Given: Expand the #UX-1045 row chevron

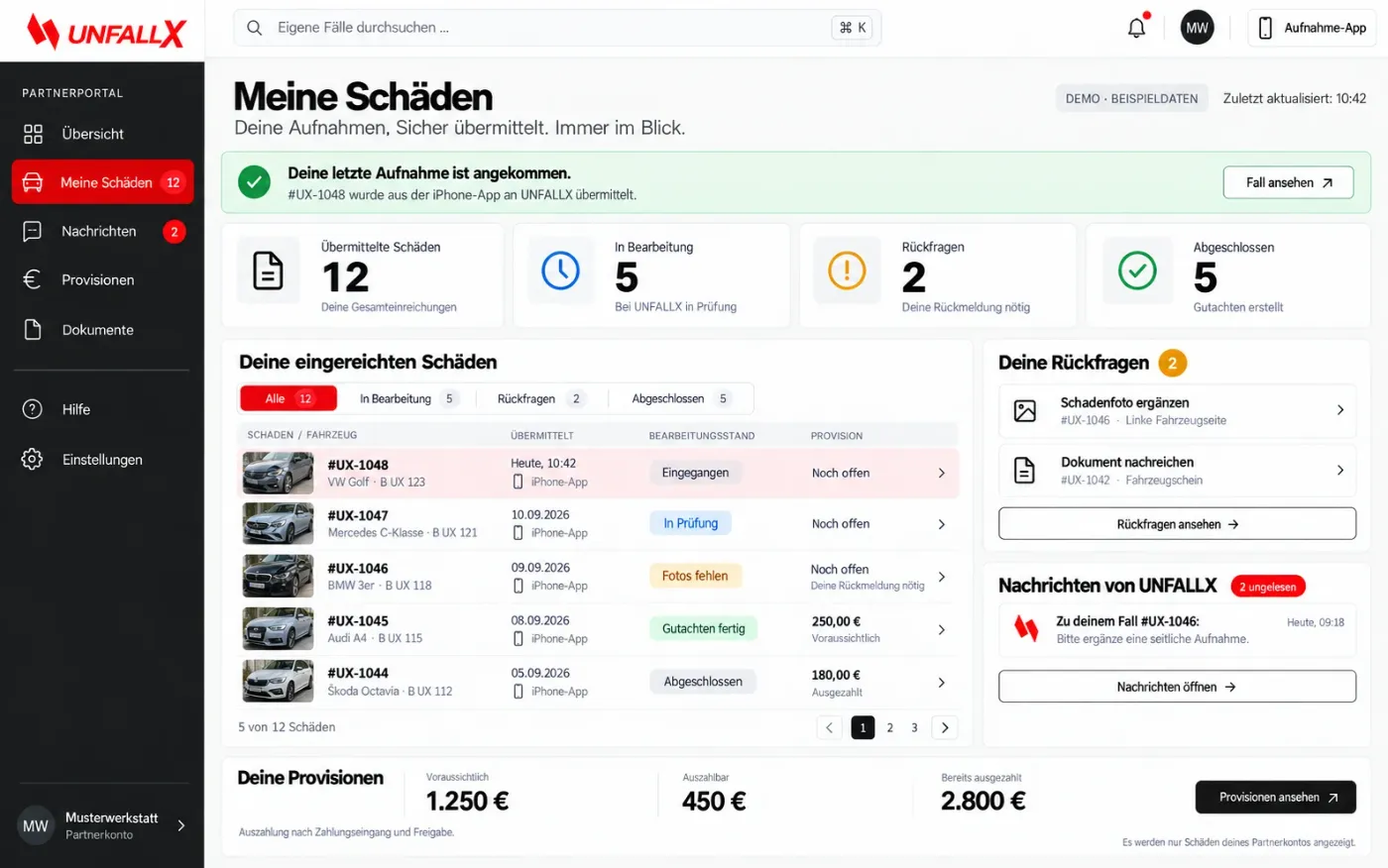Looking at the screenshot, I should (942, 629).
